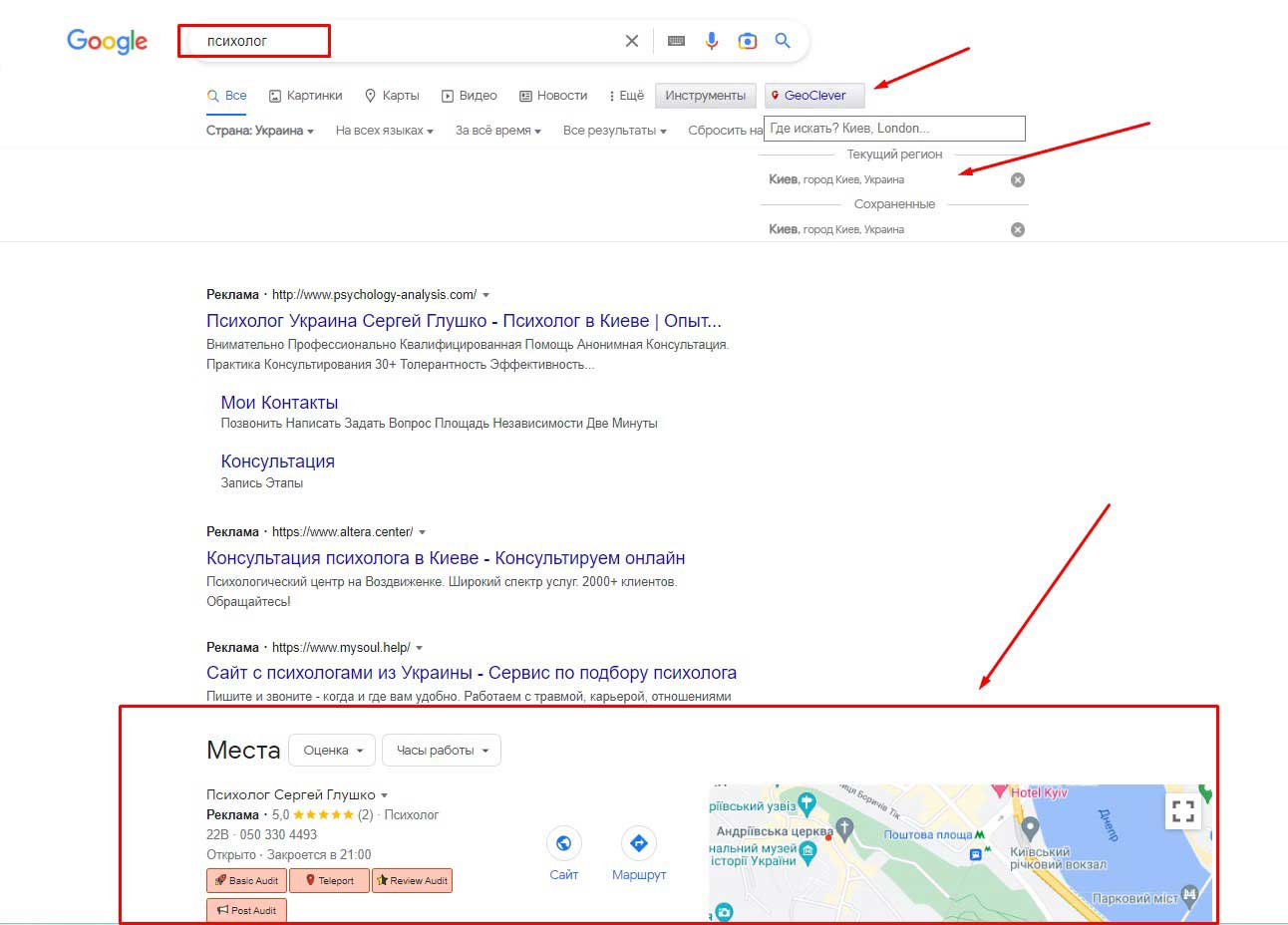This screenshot has height=925, width=1288.
Task: Clear the search query with the X icon
Action: pyautogui.click(x=632, y=41)
